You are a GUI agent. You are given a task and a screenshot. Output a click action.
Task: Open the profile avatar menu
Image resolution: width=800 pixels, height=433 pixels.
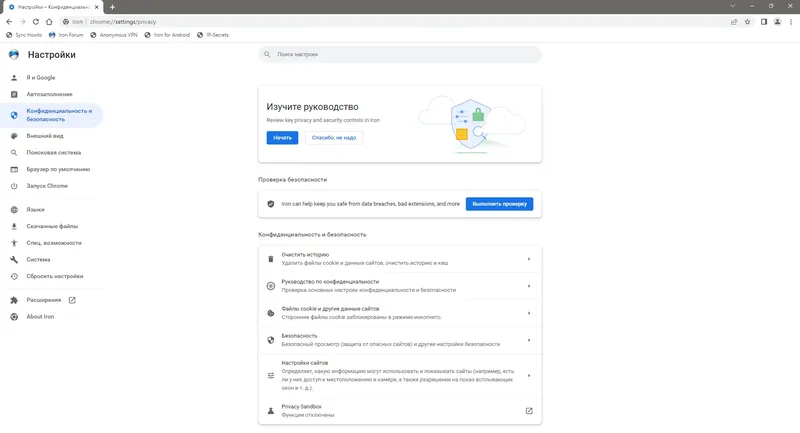point(777,22)
